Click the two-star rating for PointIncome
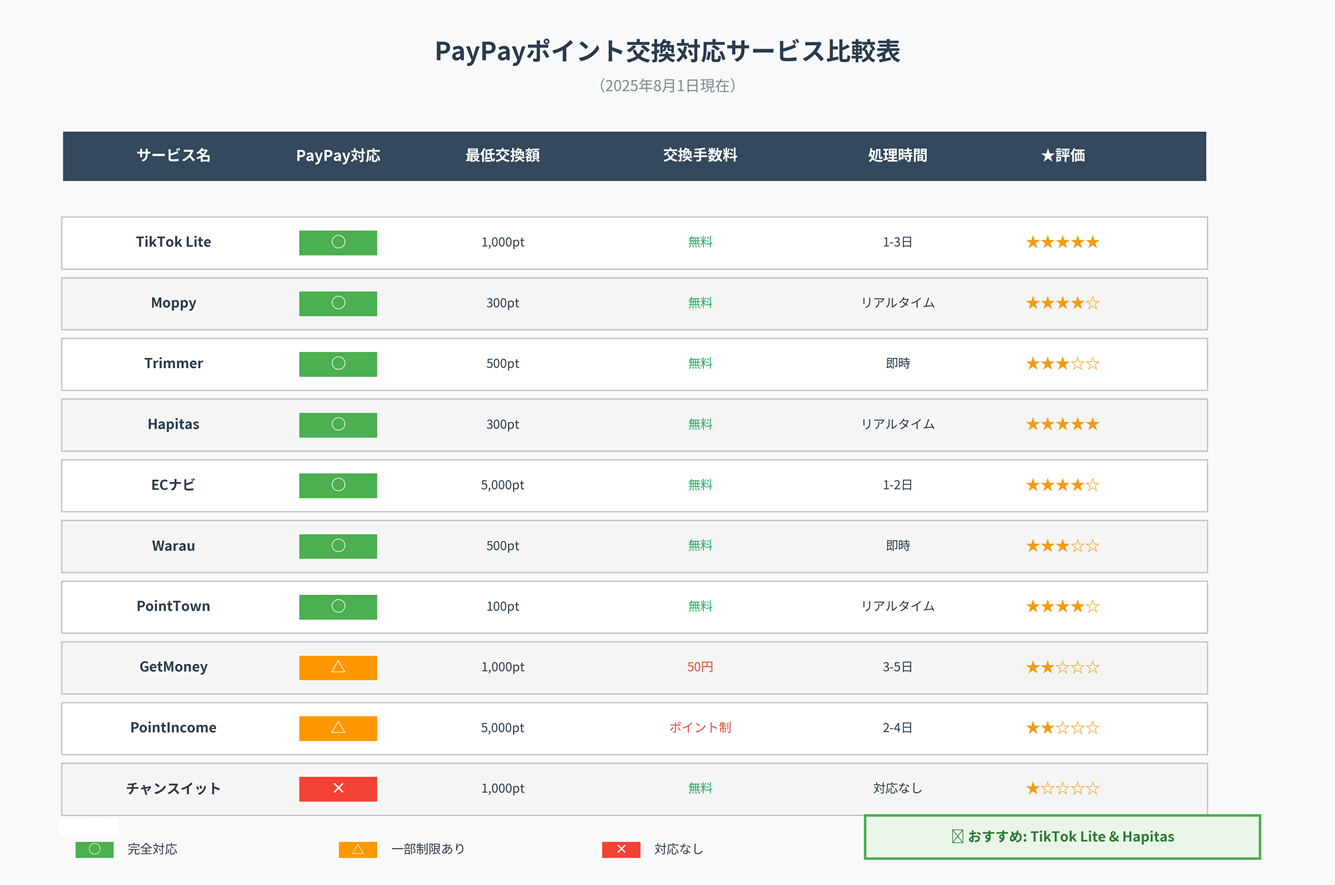The image size is (1335, 885). point(1062,728)
